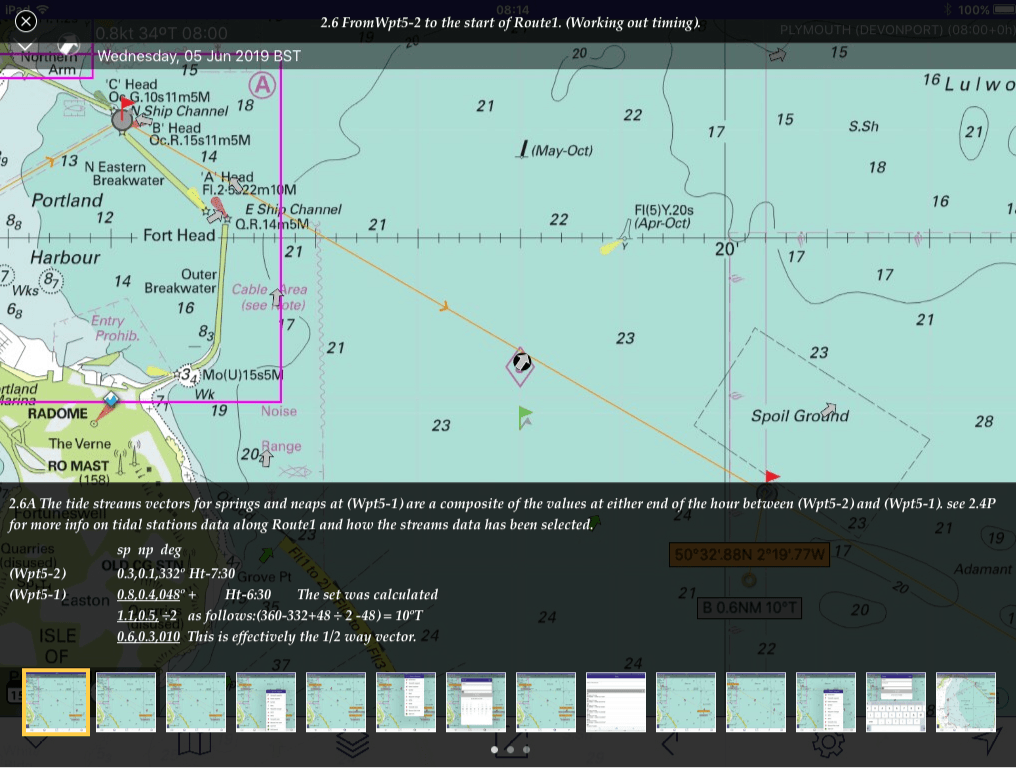Collapse the top-left down chevron
The height and width of the screenshot is (768, 1016).
pyautogui.click(x=26, y=47)
